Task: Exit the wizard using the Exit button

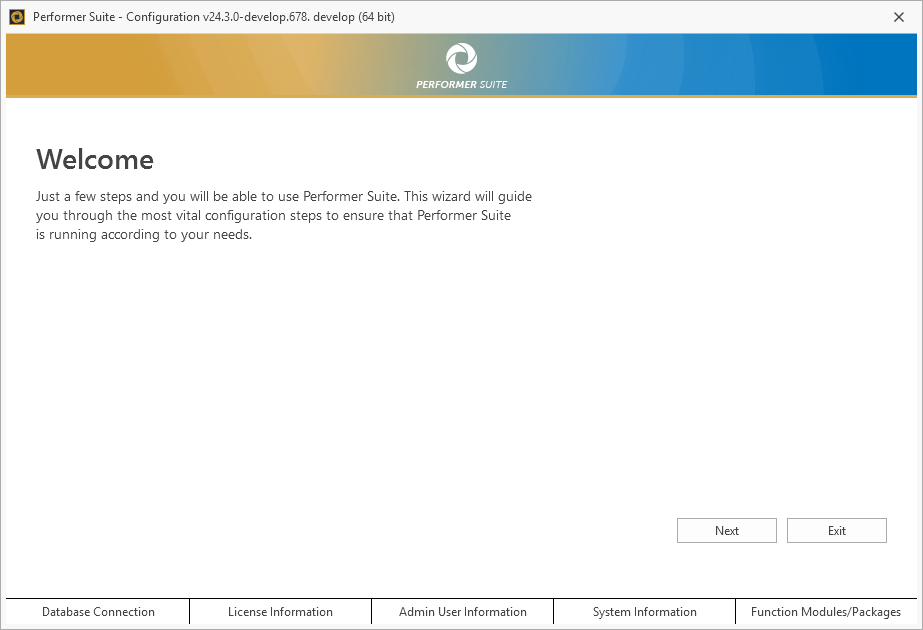Action: click(x=836, y=531)
